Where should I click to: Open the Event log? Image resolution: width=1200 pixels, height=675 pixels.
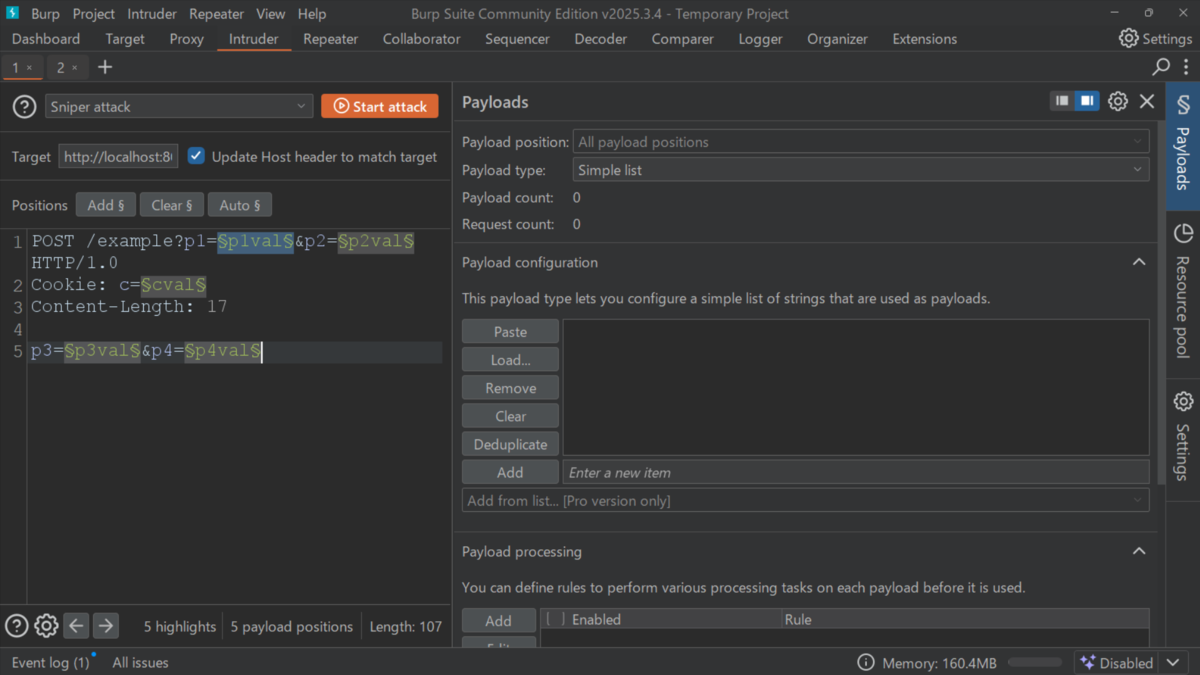[50, 663]
